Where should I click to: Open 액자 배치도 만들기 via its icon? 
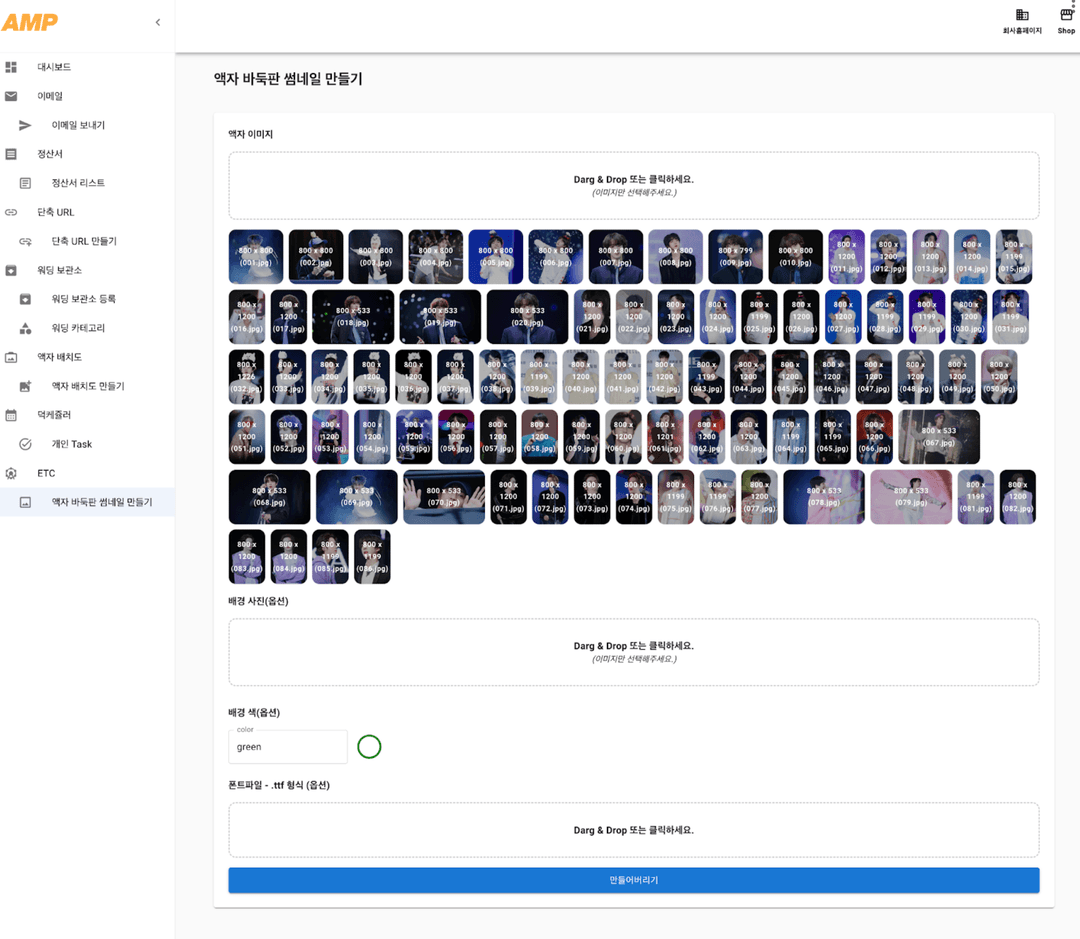[x=27, y=386]
